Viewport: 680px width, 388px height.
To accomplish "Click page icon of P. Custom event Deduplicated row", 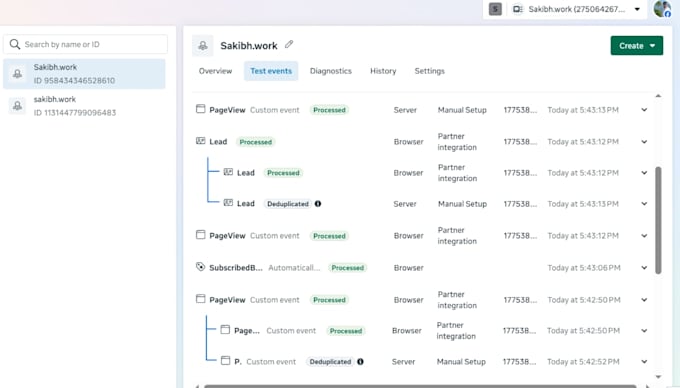I will pos(225,361).
